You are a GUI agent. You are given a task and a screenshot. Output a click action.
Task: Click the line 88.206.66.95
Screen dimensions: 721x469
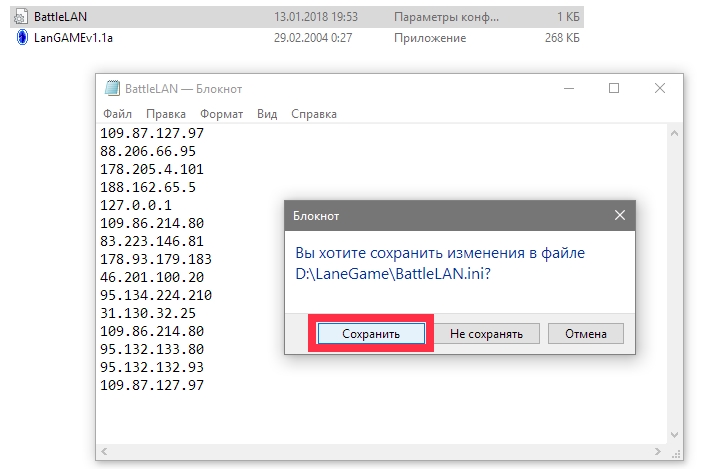point(148,151)
